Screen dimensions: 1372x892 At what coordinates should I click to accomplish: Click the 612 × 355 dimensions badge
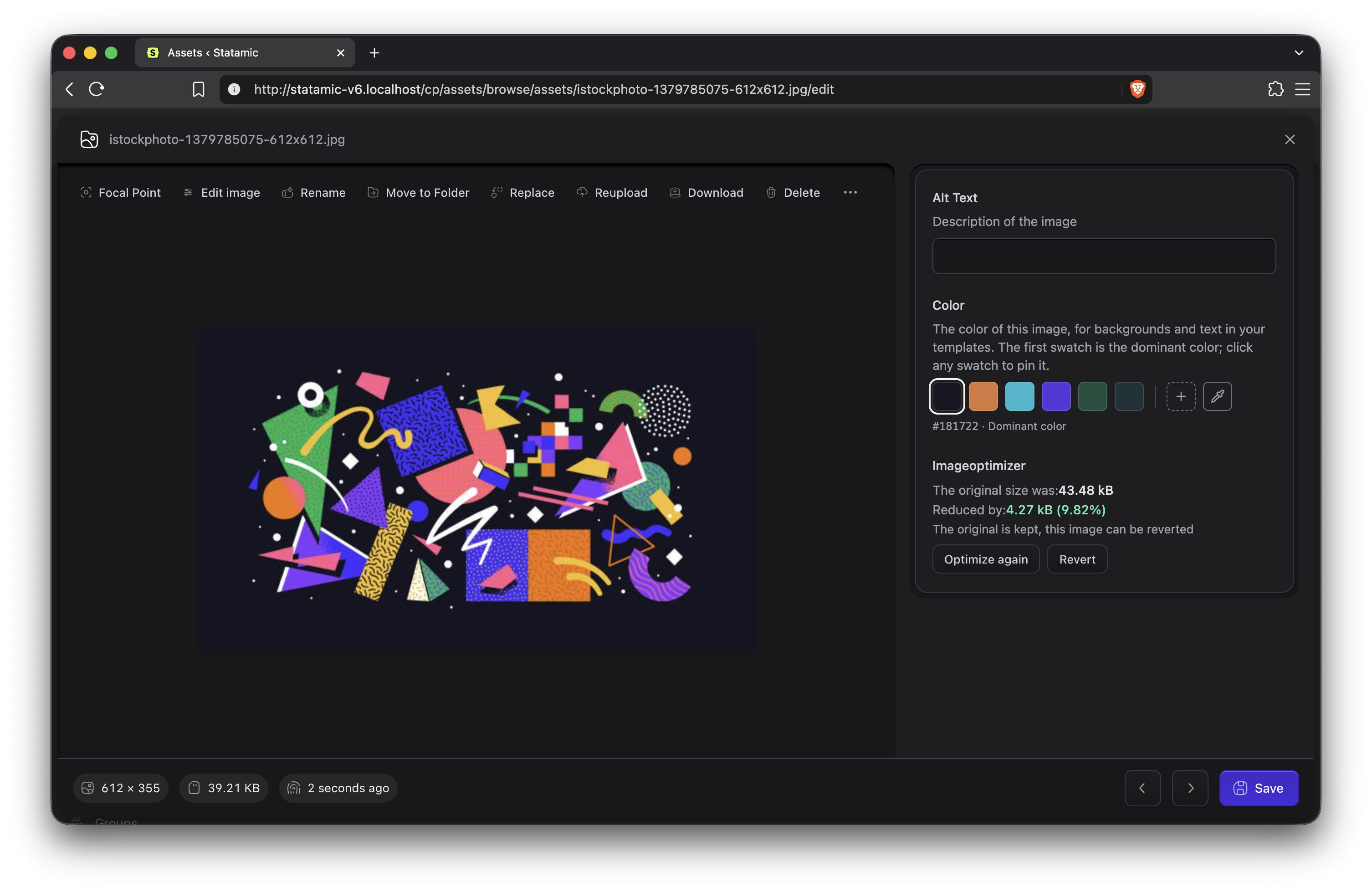click(120, 788)
